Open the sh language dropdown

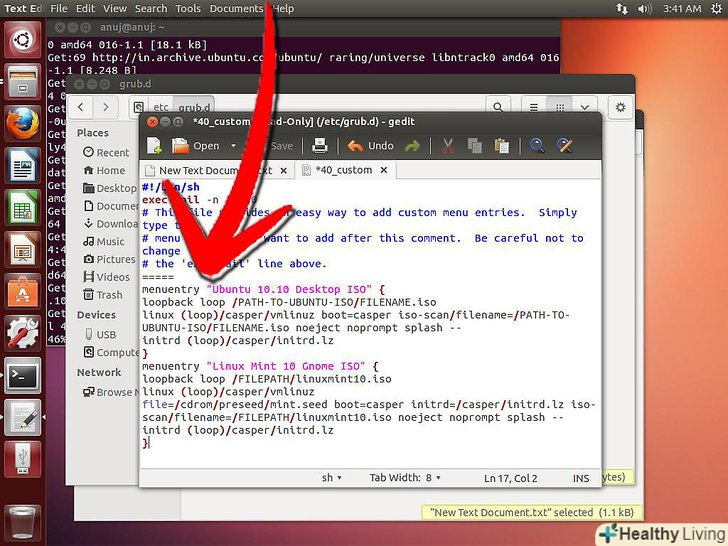(332, 478)
